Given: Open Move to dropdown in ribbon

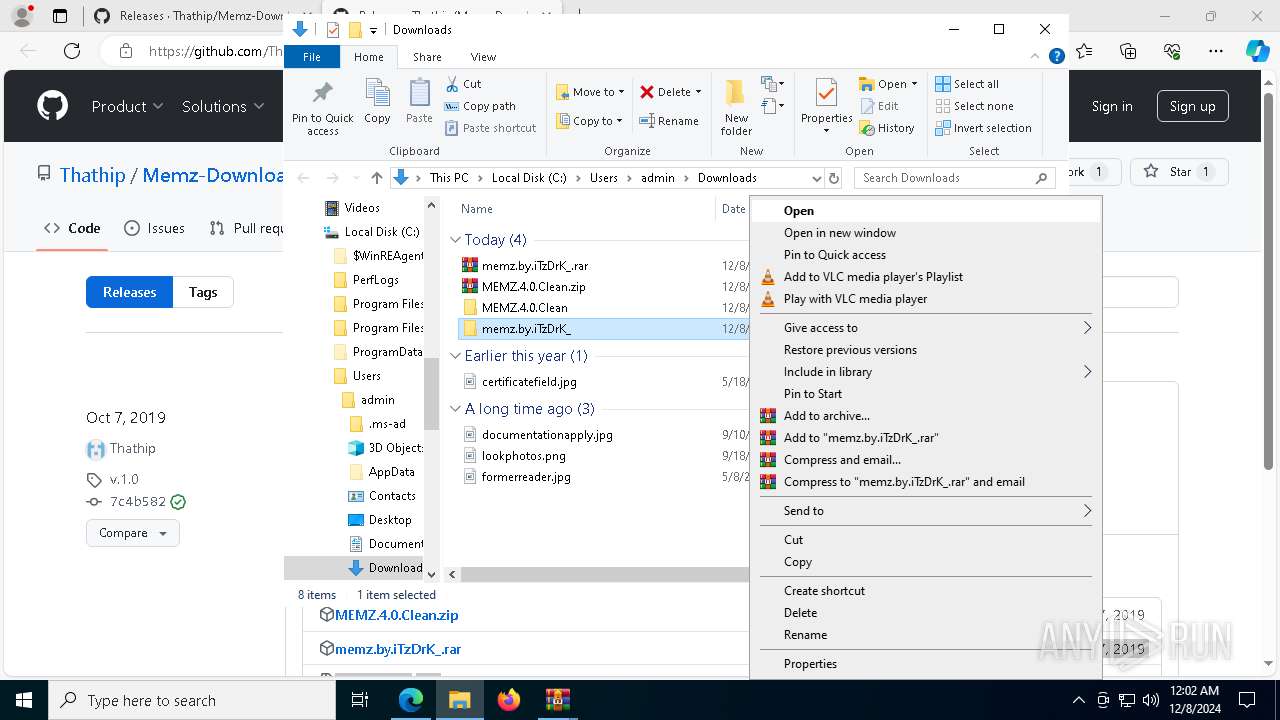Looking at the screenshot, I should tap(590, 92).
